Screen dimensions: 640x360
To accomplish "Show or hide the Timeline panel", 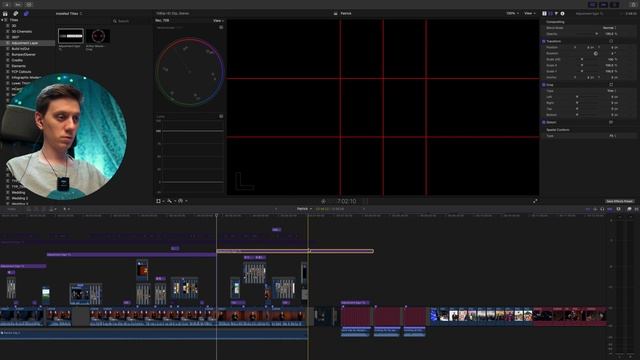I will click(604, 4).
